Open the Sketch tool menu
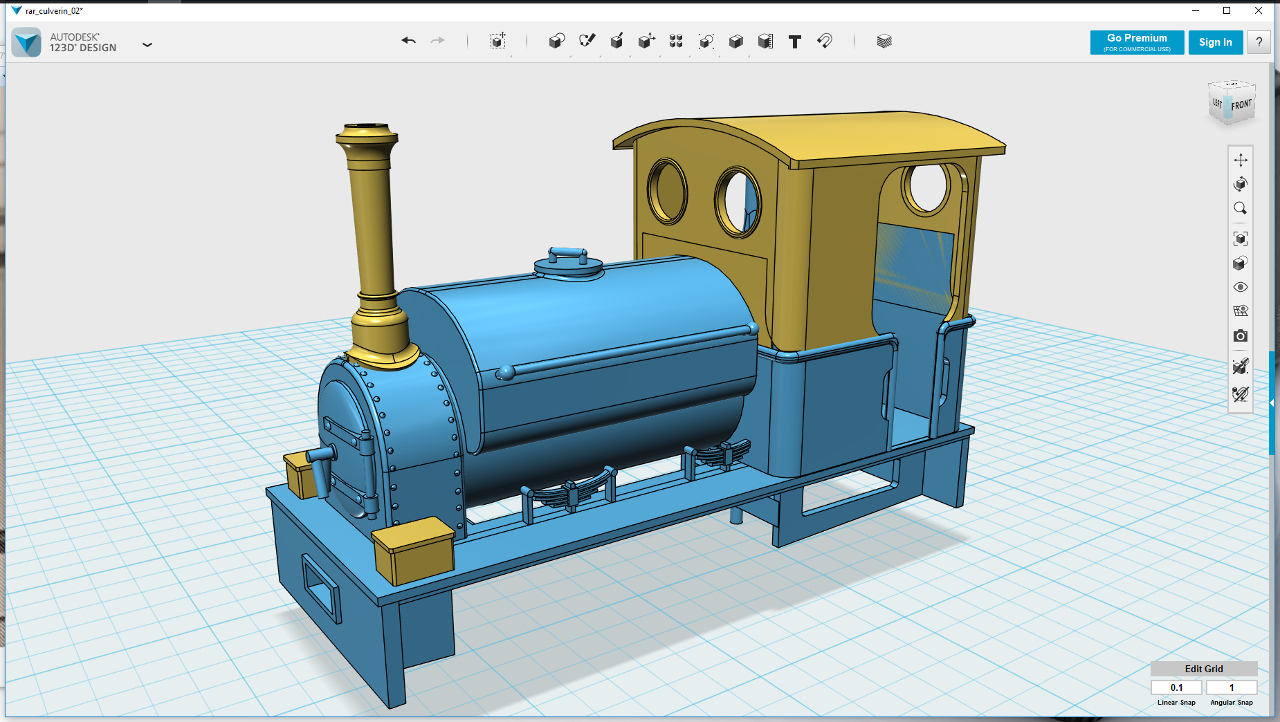 coord(587,41)
